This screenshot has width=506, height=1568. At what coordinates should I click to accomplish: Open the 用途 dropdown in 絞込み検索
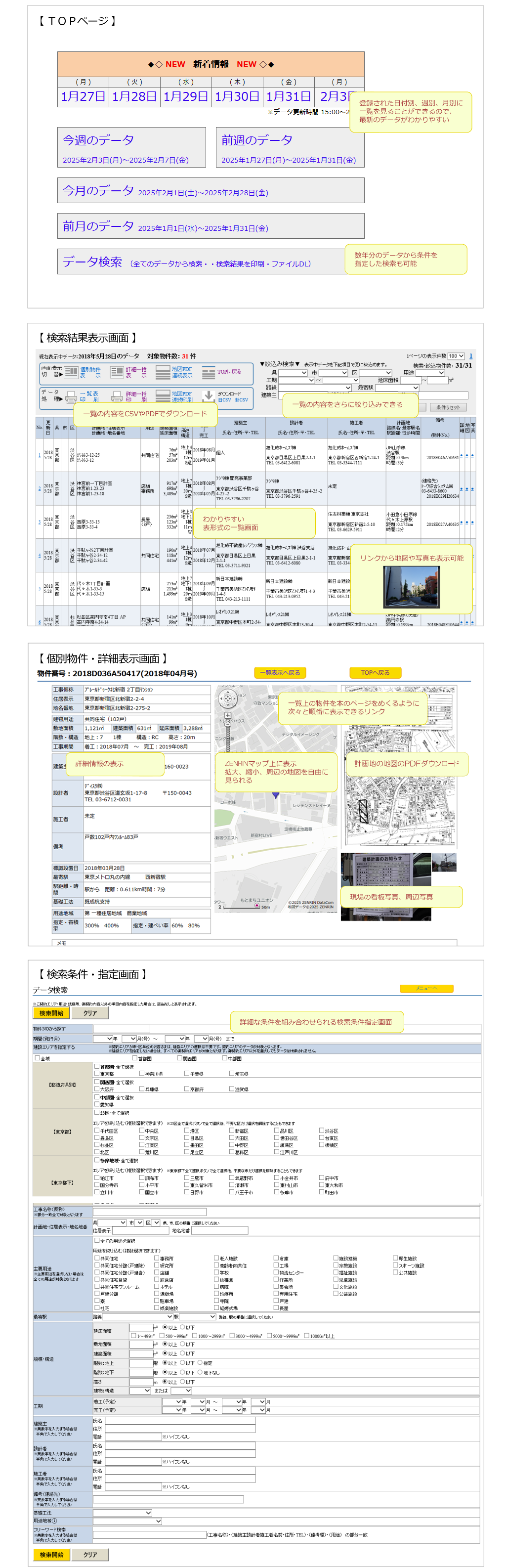pos(430,373)
